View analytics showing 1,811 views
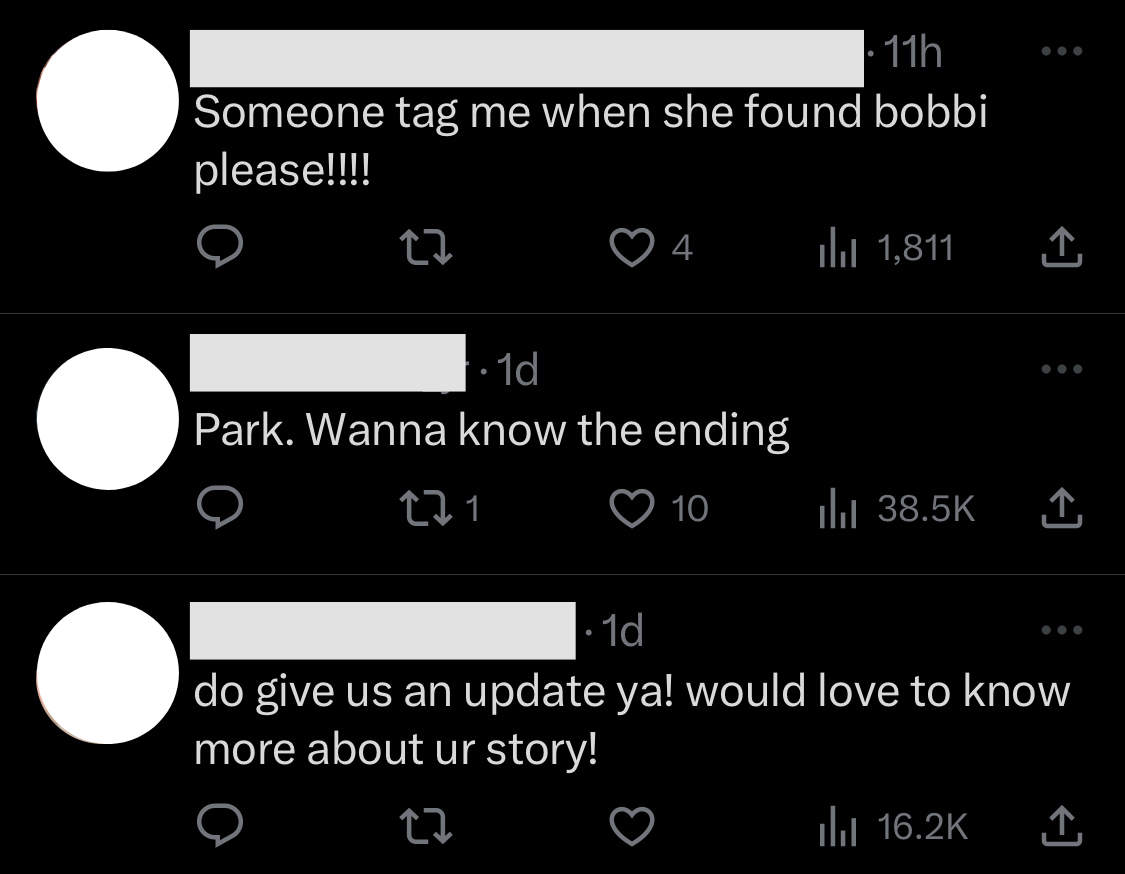This screenshot has height=874, width=1125. tap(886, 248)
